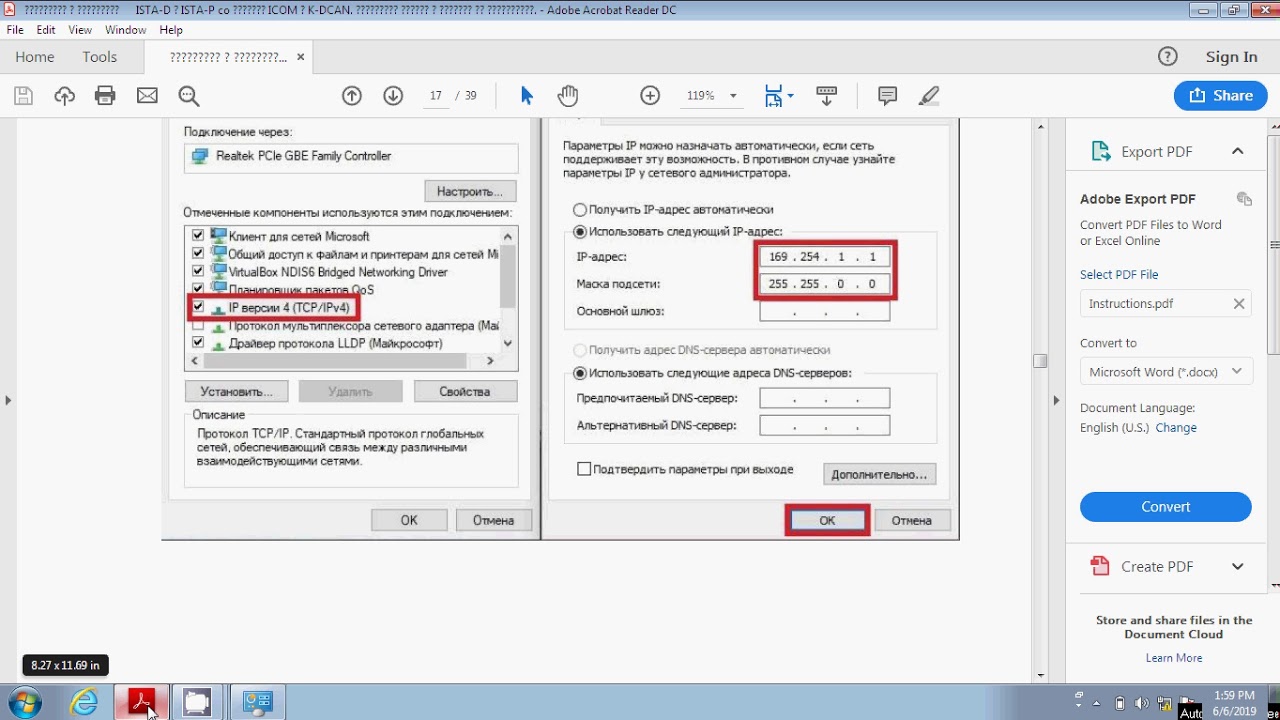Screen dimensions: 1280x720
Task: Expand left navigation pane arrow
Action: click(8, 400)
